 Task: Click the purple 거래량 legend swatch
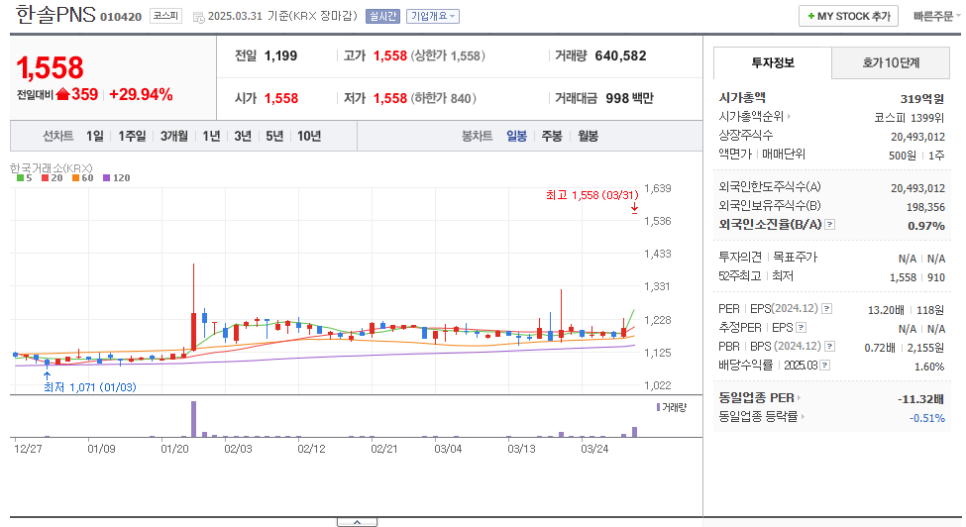tap(658, 407)
